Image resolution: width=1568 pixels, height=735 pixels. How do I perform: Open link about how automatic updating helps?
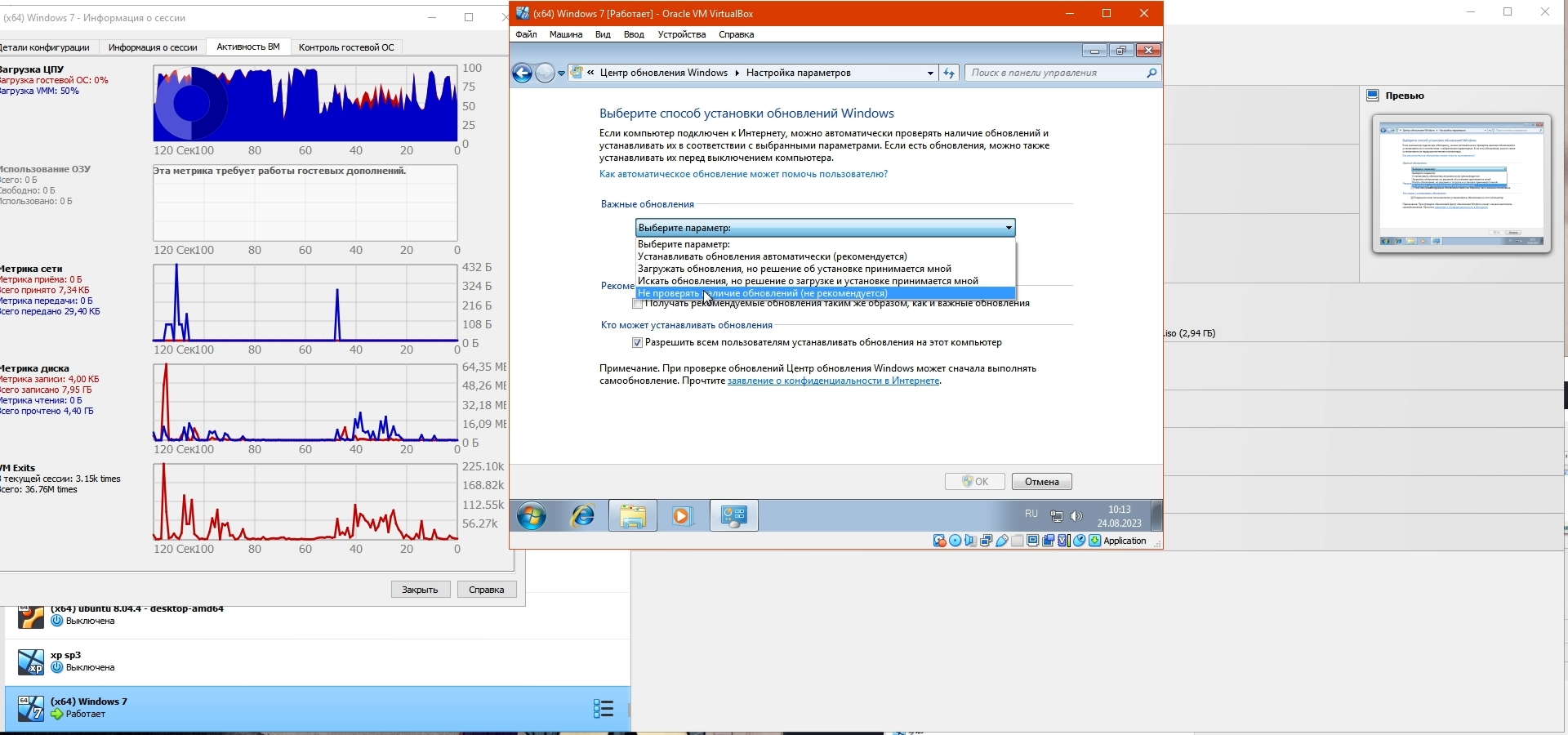click(x=743, y=175)
